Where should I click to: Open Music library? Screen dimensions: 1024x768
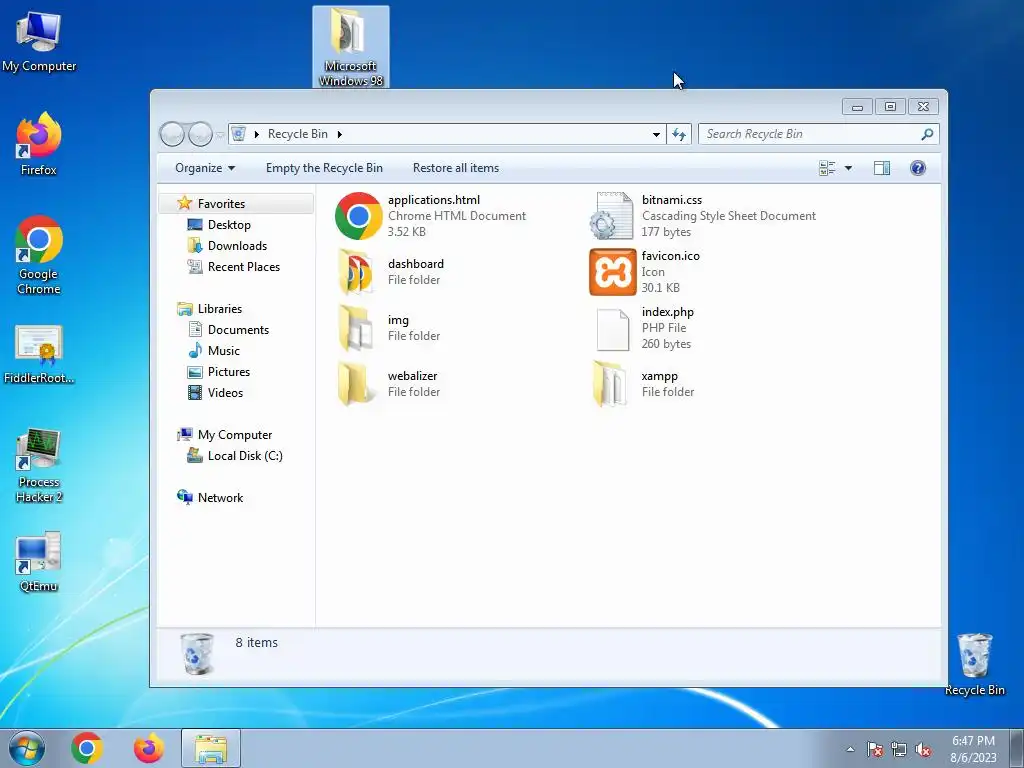[x=224, y=351]
